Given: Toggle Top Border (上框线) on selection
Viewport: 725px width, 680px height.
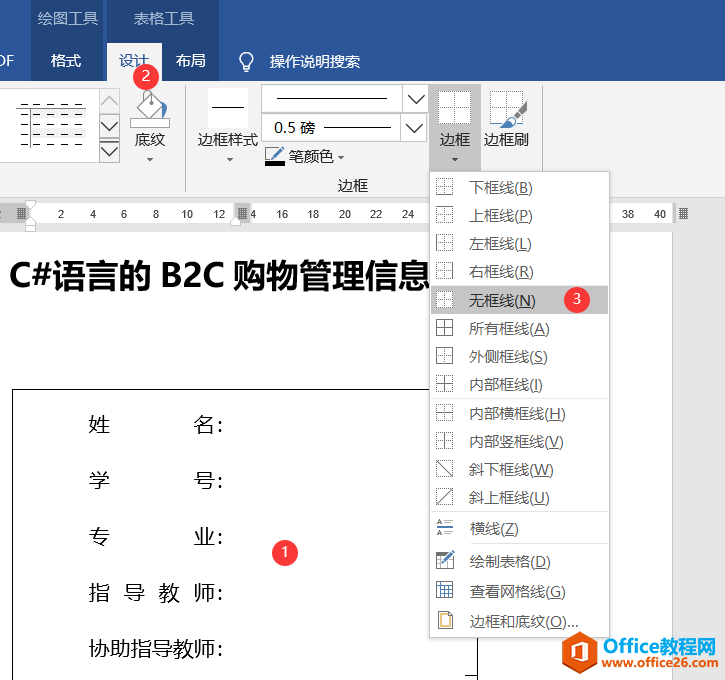Looking at the screenshot, I should 500,216.
